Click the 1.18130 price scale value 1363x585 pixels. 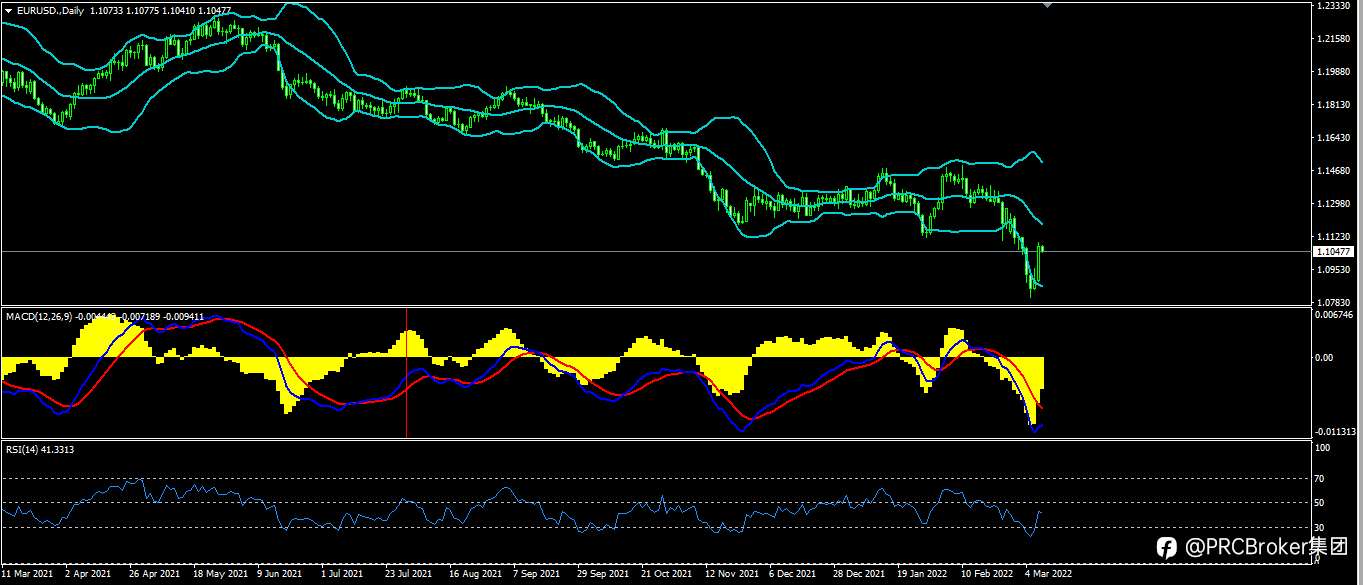[1333, 105]
